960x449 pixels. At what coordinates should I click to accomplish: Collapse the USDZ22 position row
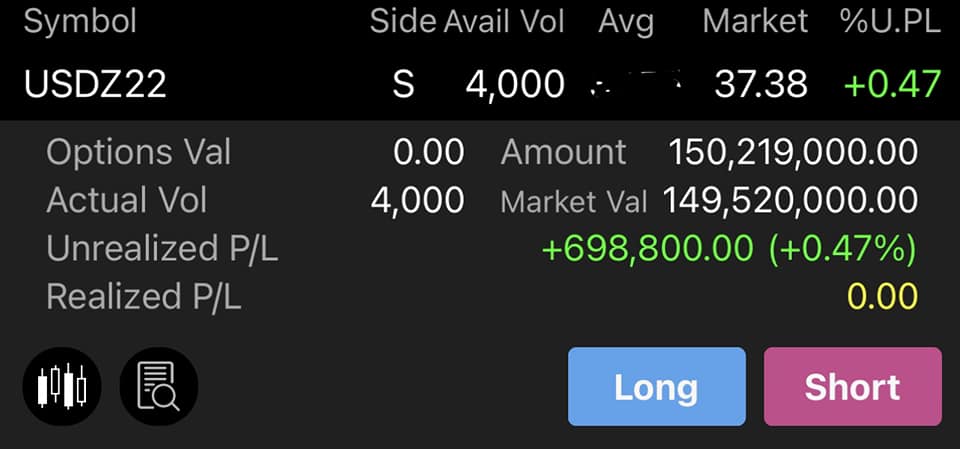(x=480, y=83)
